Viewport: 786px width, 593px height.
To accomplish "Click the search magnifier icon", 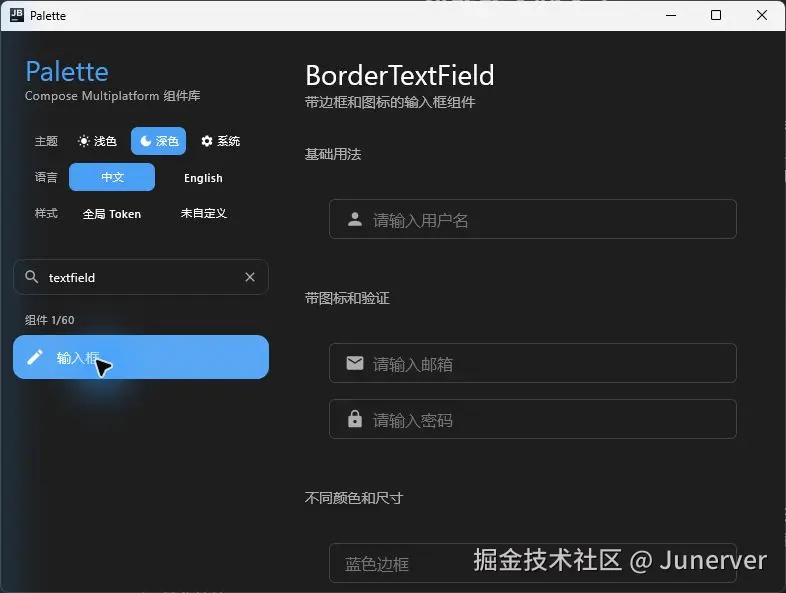I will (x=32, y=277).
